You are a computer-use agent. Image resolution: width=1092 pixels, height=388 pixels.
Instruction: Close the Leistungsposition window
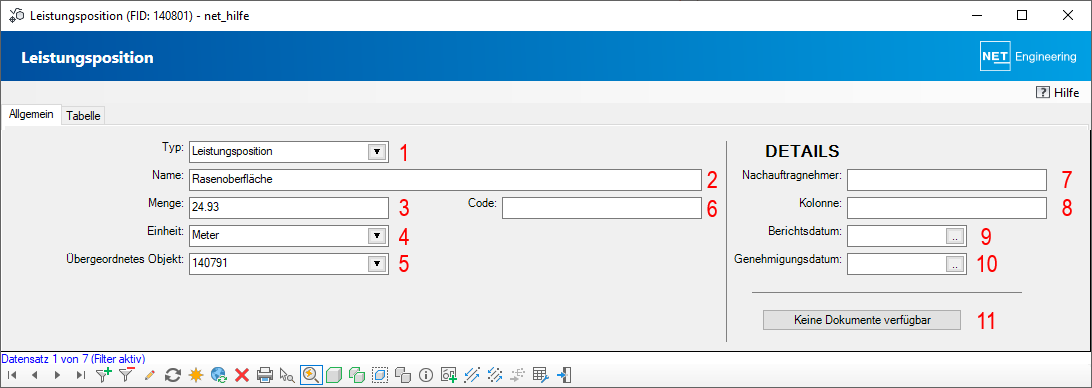[1067, 15]
